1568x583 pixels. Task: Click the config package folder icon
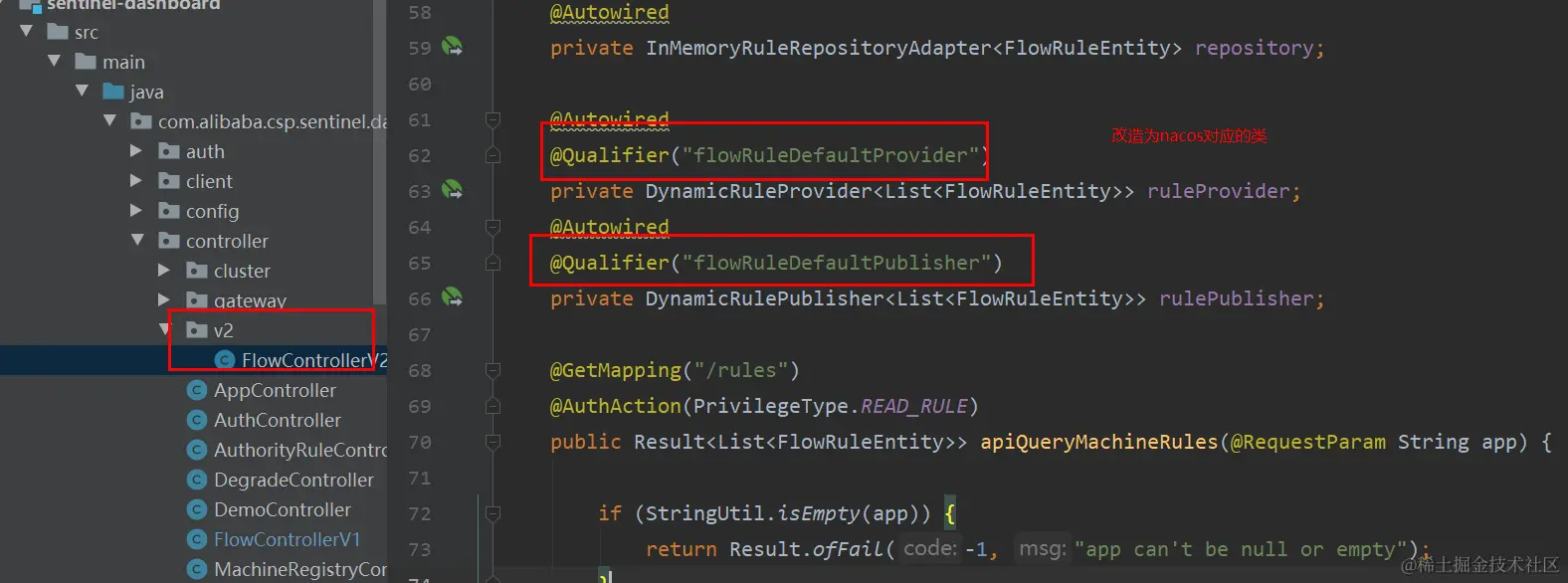pyautogui.click(x=169, y=211)
